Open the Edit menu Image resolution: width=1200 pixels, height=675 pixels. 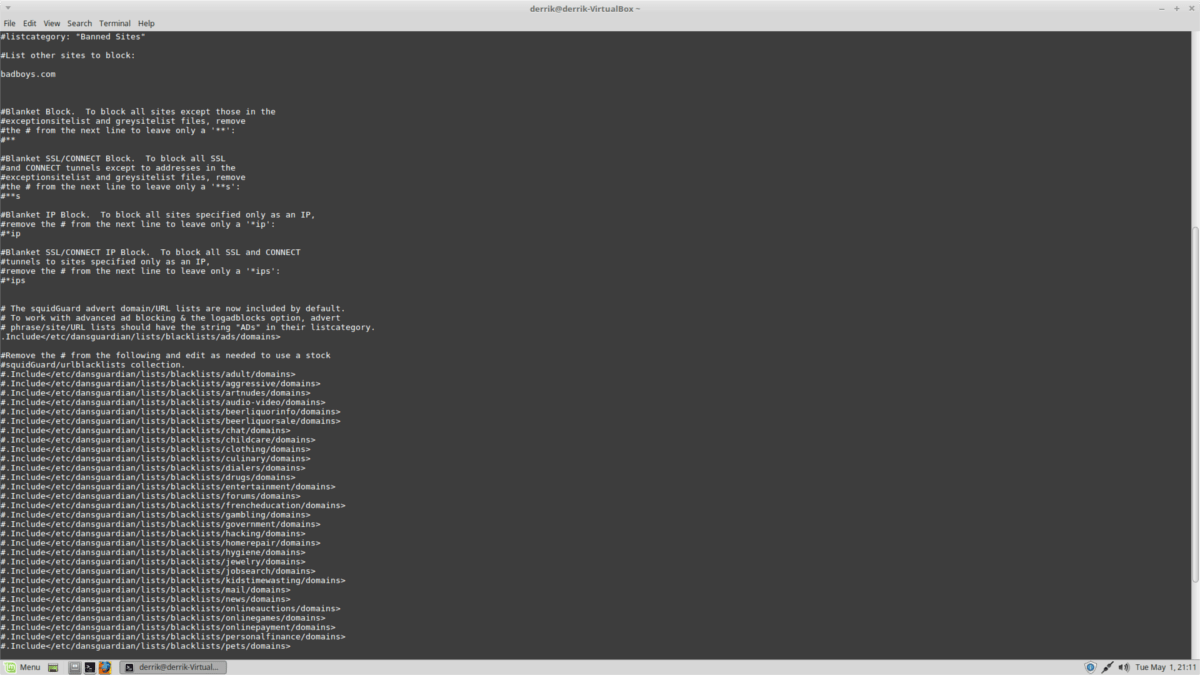pyautogui.click(x=30, y=23)
